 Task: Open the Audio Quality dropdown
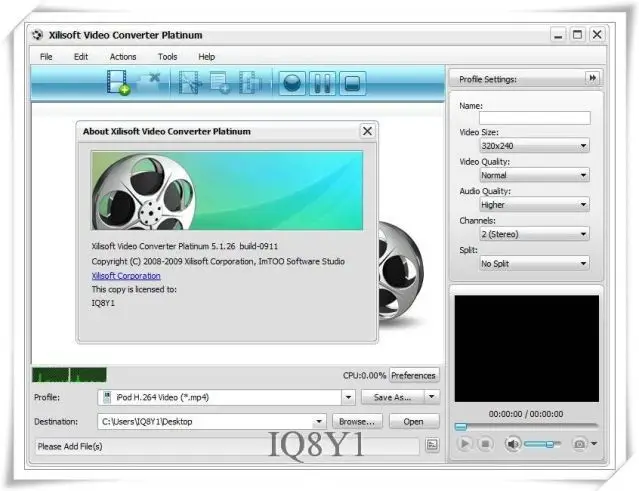click(x=535, y=205)
